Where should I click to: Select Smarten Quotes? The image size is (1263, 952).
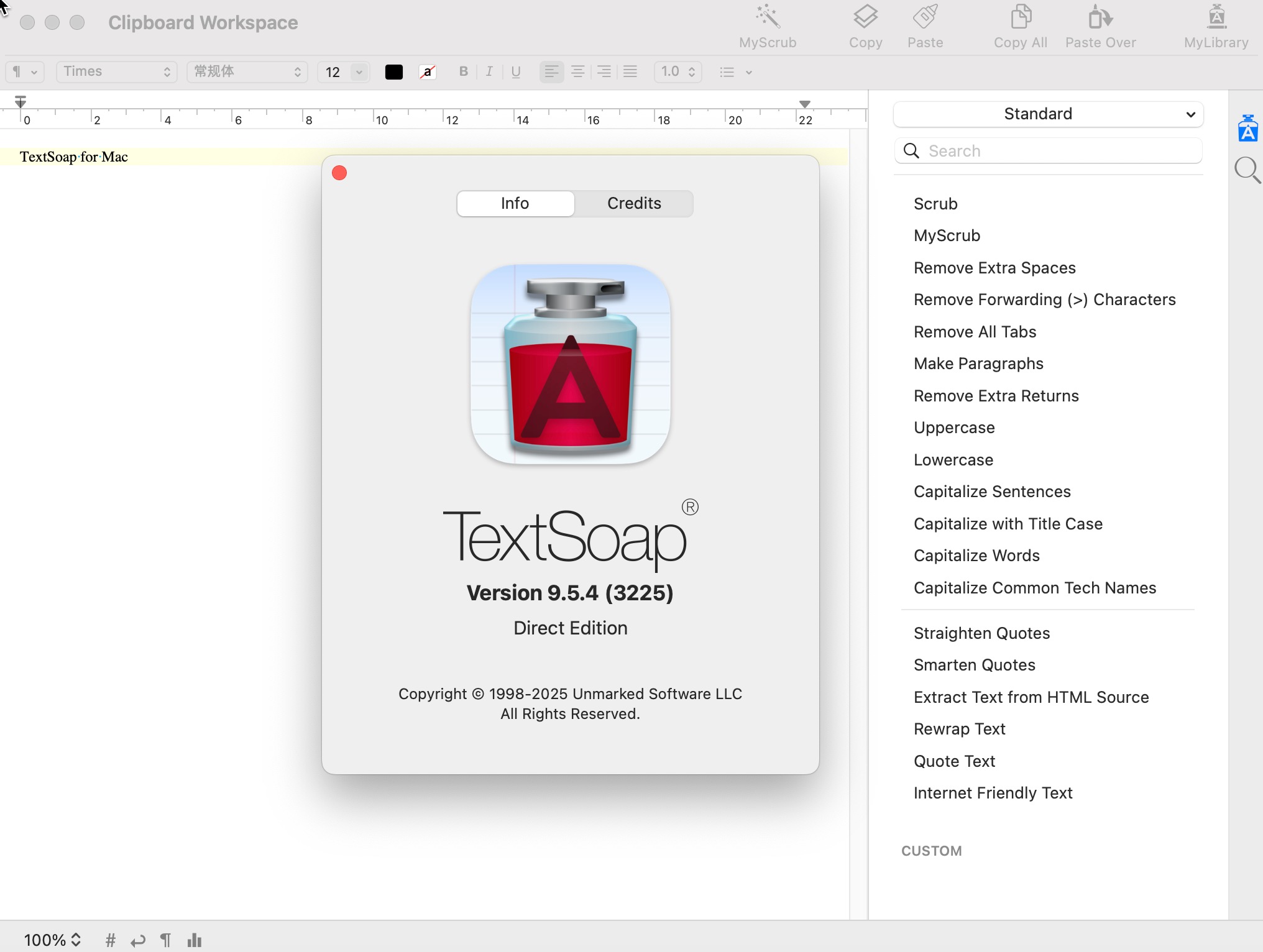tap(974, 665)
